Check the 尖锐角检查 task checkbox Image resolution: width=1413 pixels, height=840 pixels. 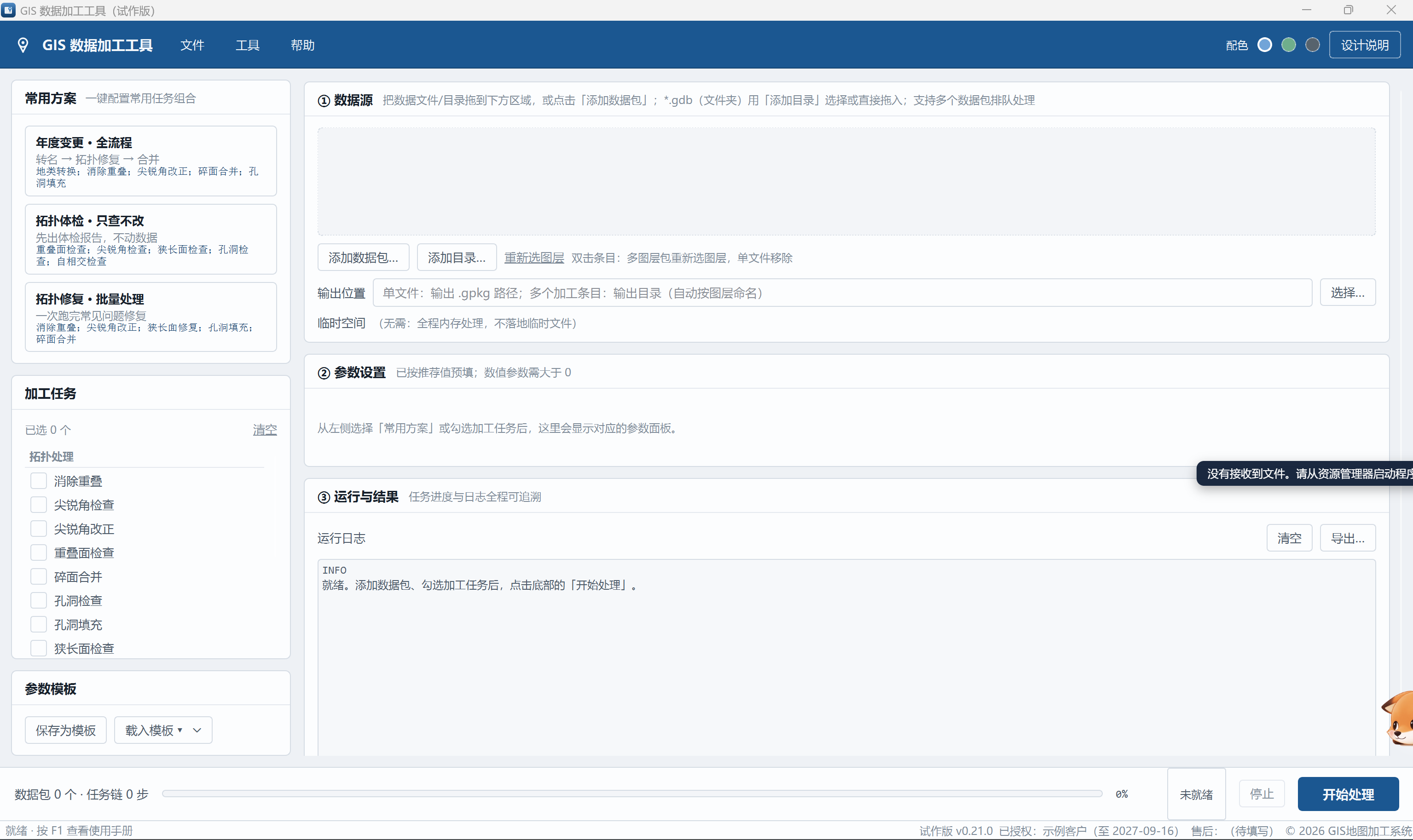39,504
